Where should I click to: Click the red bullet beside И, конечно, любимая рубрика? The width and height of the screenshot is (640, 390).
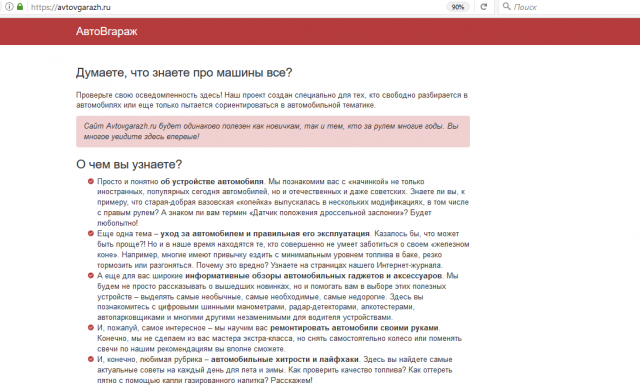pyautogui.click(x=91, y=359)
